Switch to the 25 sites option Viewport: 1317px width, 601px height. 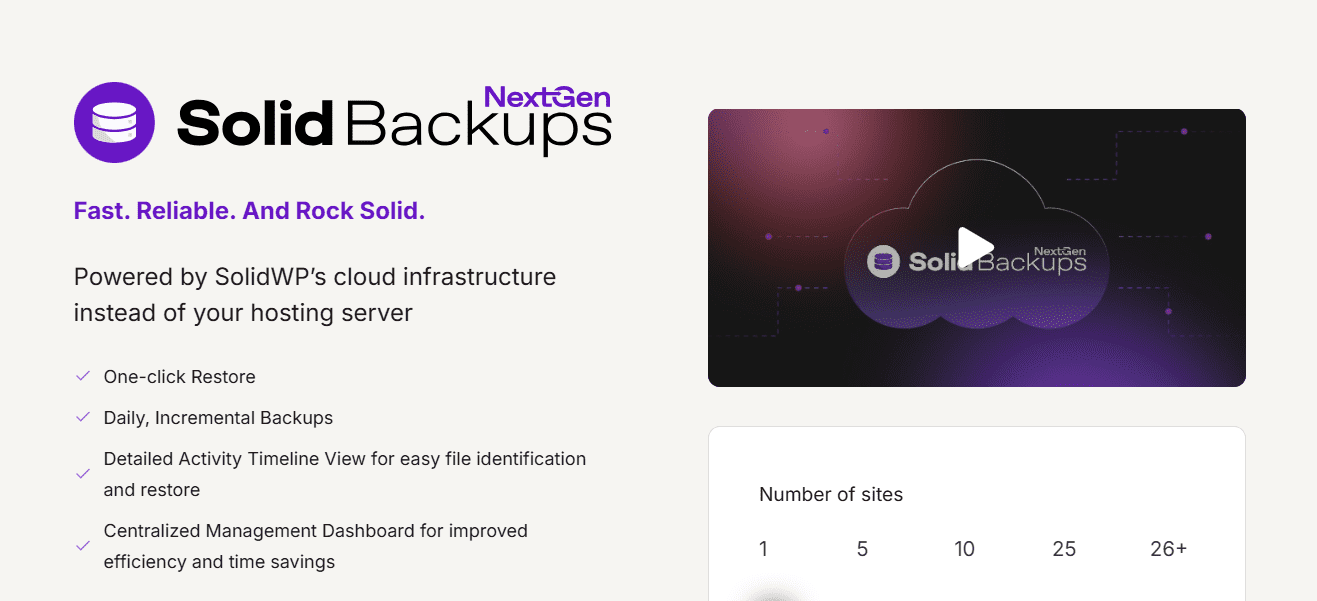coord(1064,548)
